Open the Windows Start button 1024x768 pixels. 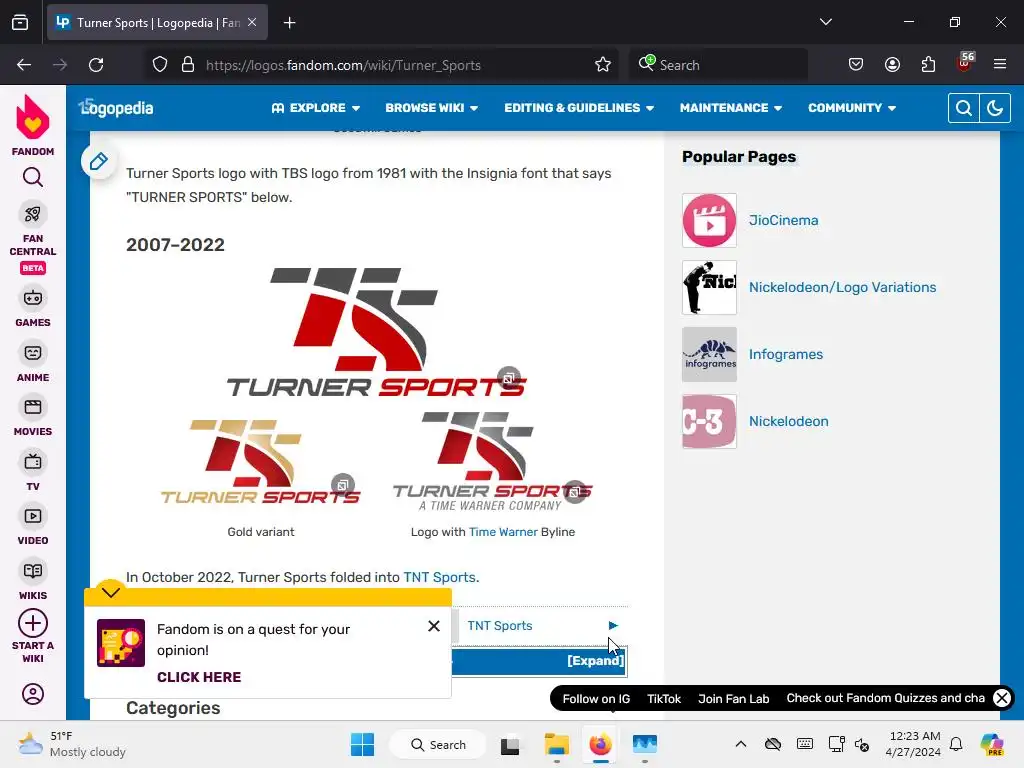coord(362,744)
